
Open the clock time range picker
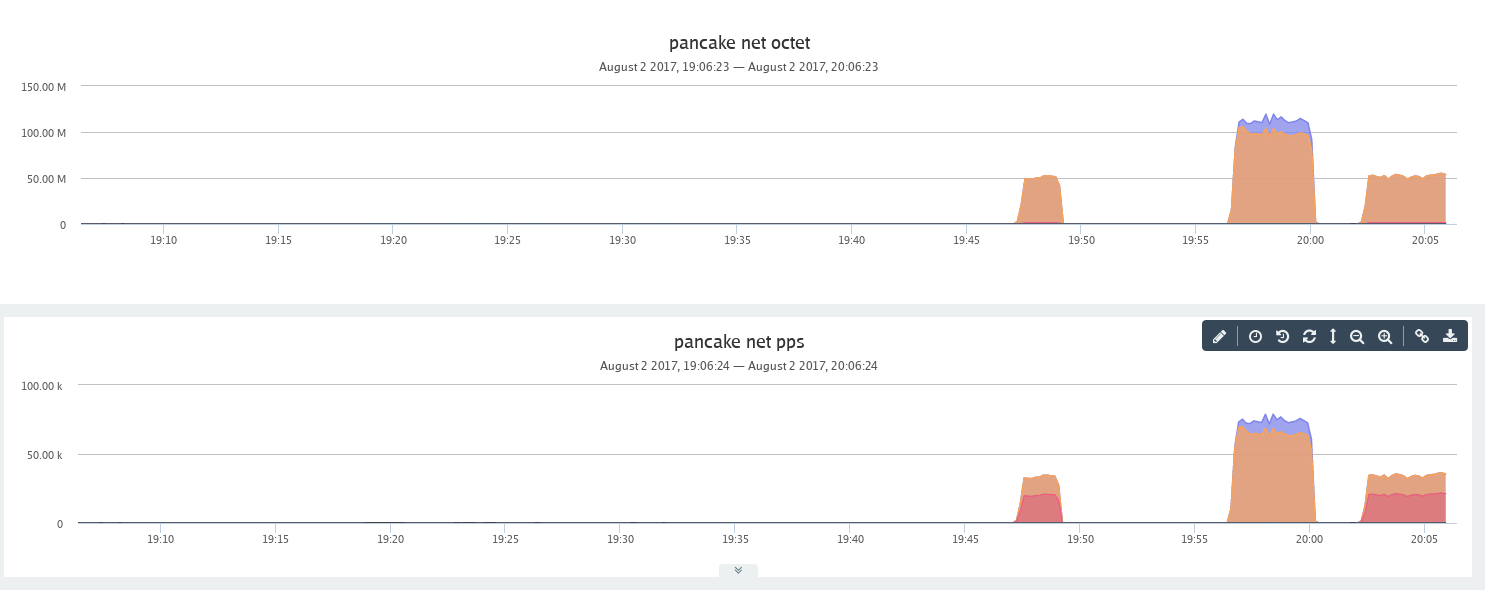point(1255,337)
